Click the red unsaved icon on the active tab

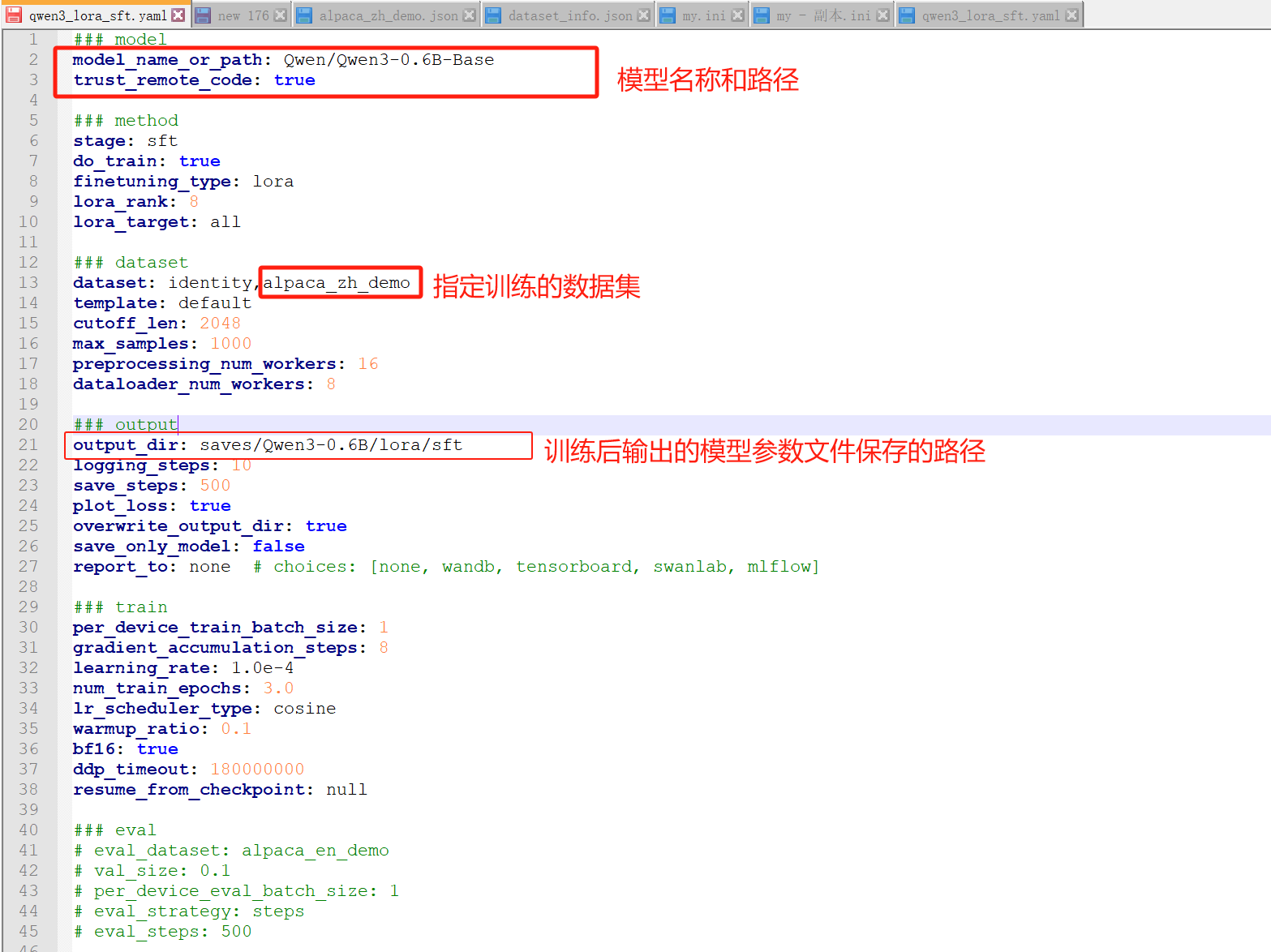click(14, 15)
